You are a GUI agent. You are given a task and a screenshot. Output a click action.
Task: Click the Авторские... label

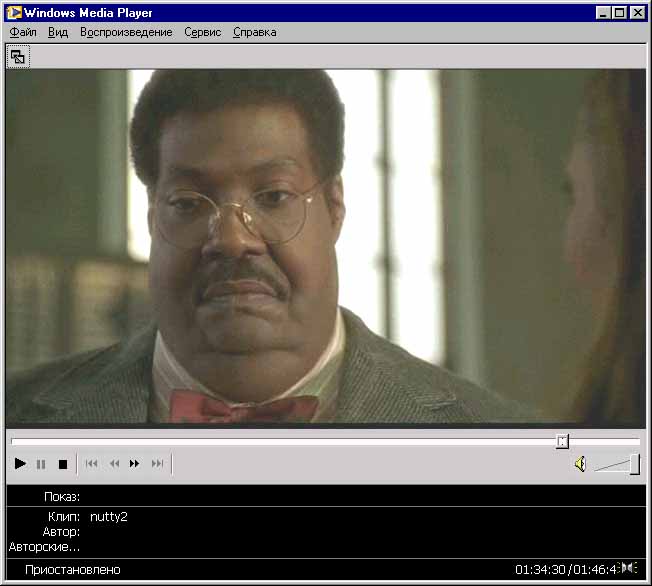[44, 546]
